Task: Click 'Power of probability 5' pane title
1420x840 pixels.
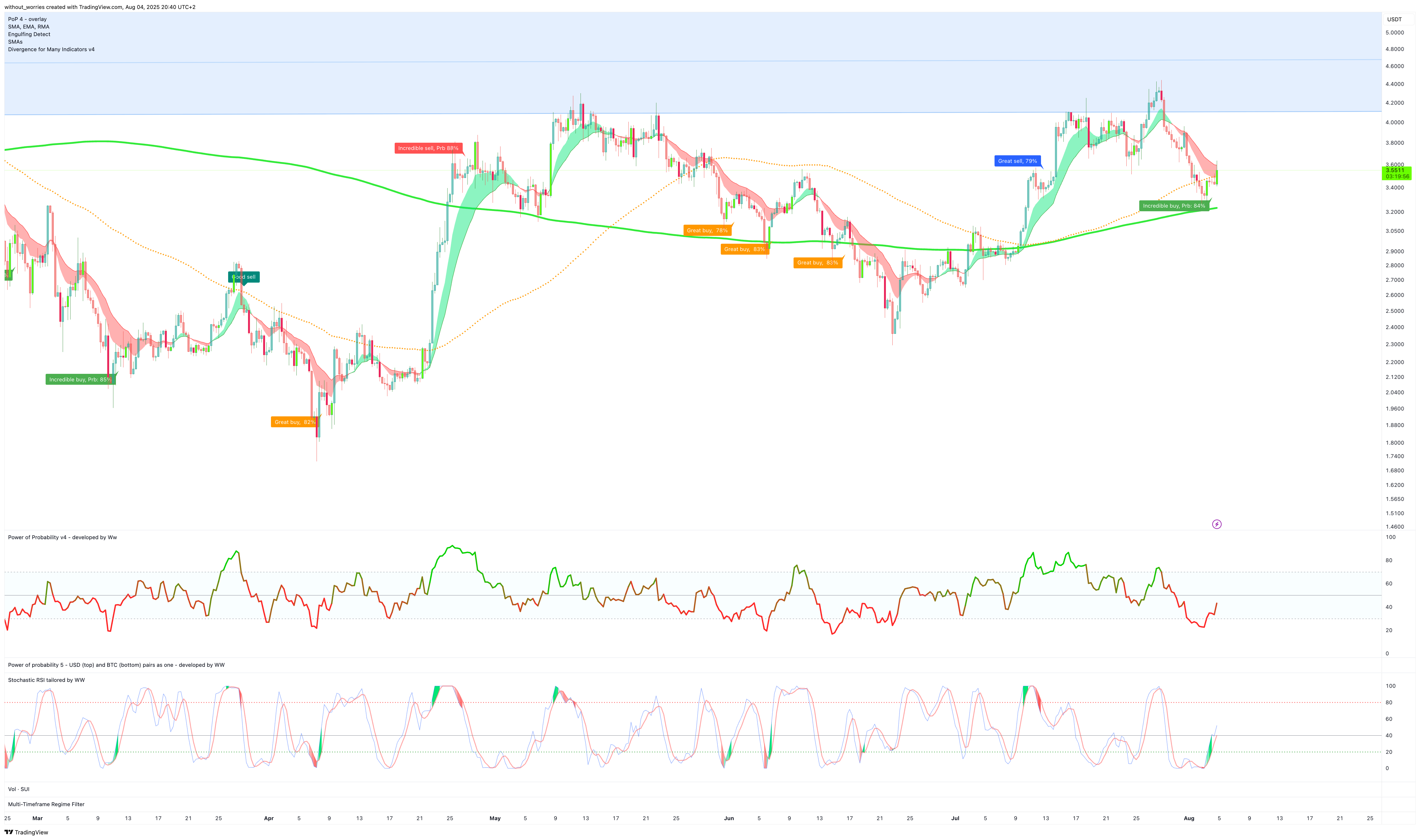Action: click(116, 665)
